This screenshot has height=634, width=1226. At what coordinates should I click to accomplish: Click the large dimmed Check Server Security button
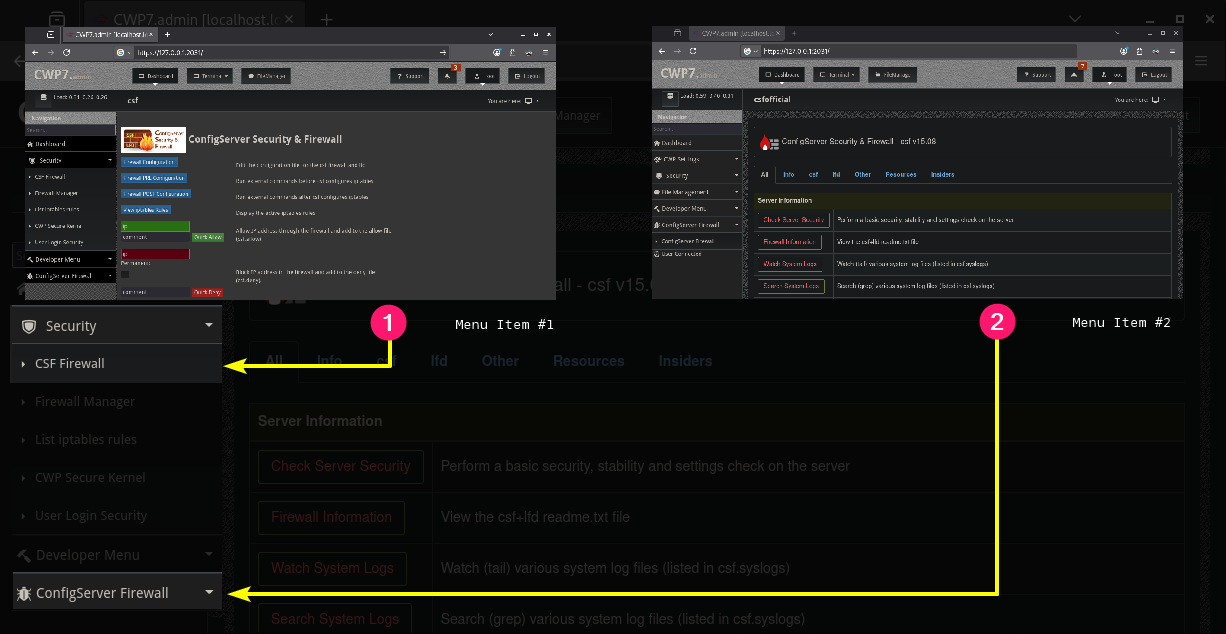pos(340,466)
